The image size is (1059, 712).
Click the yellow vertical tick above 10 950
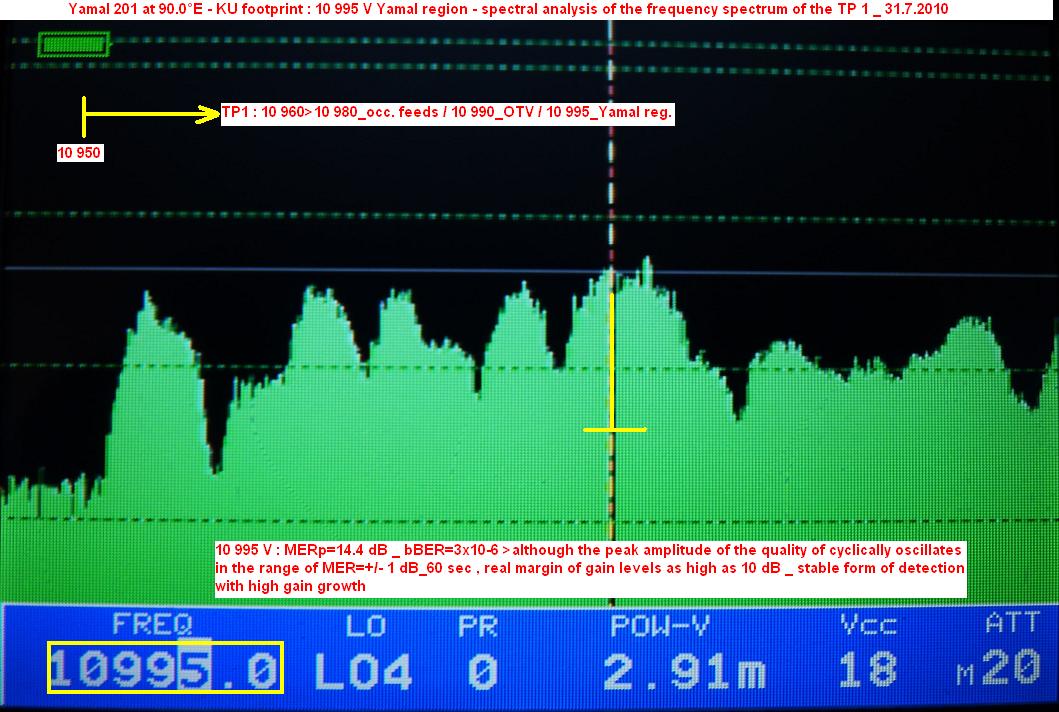[x=85, y=116]
